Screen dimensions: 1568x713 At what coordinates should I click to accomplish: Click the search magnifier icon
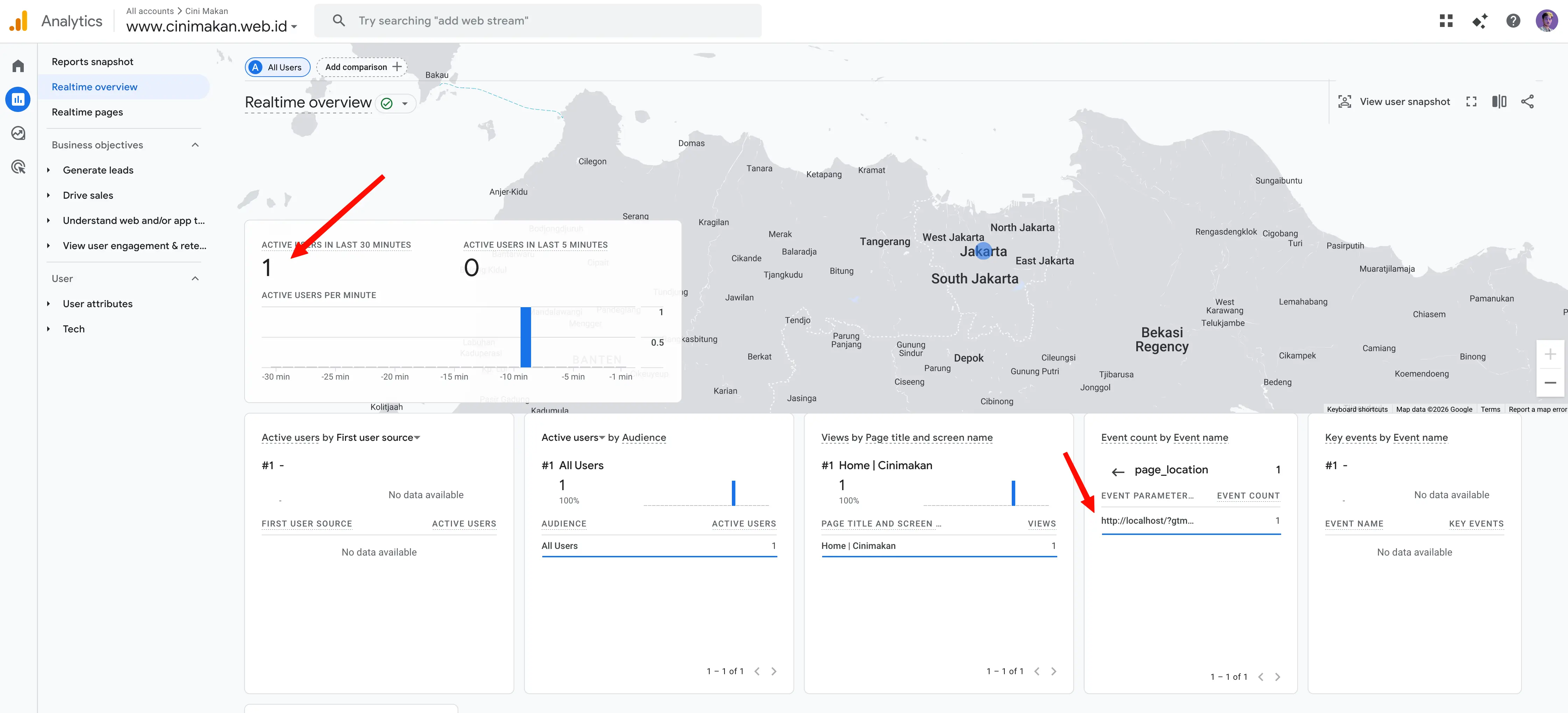tap(339, 21)
